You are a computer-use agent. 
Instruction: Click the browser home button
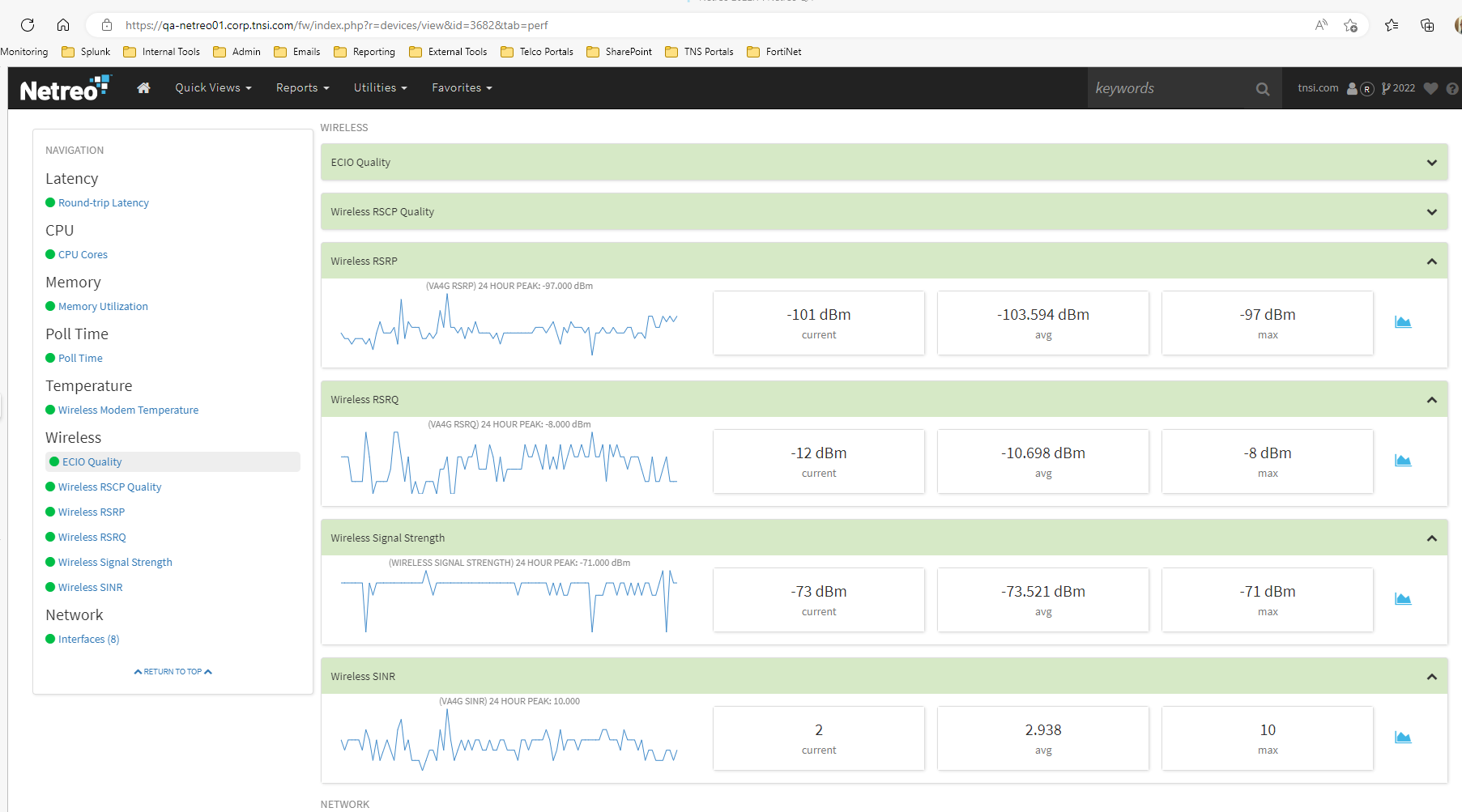(63, 25)
